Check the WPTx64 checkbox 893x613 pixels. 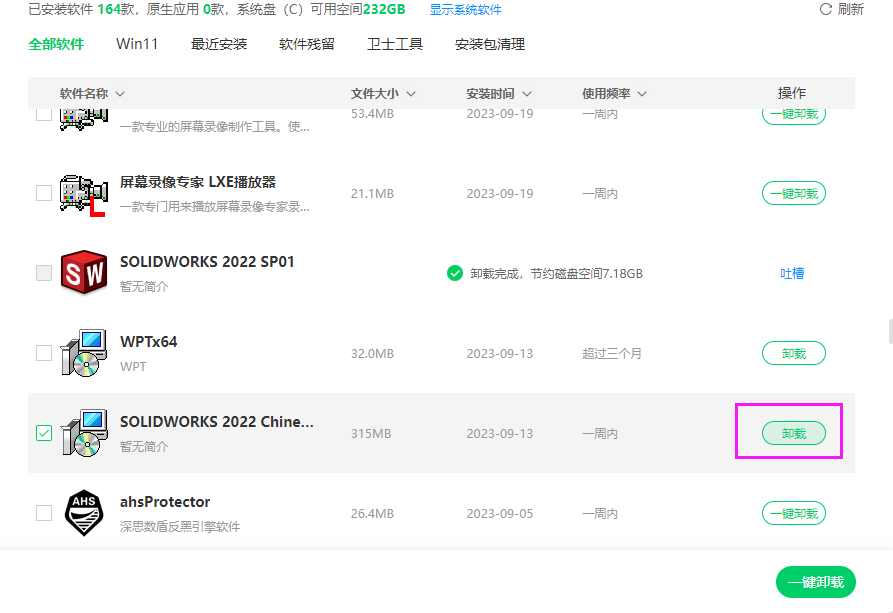44,353
